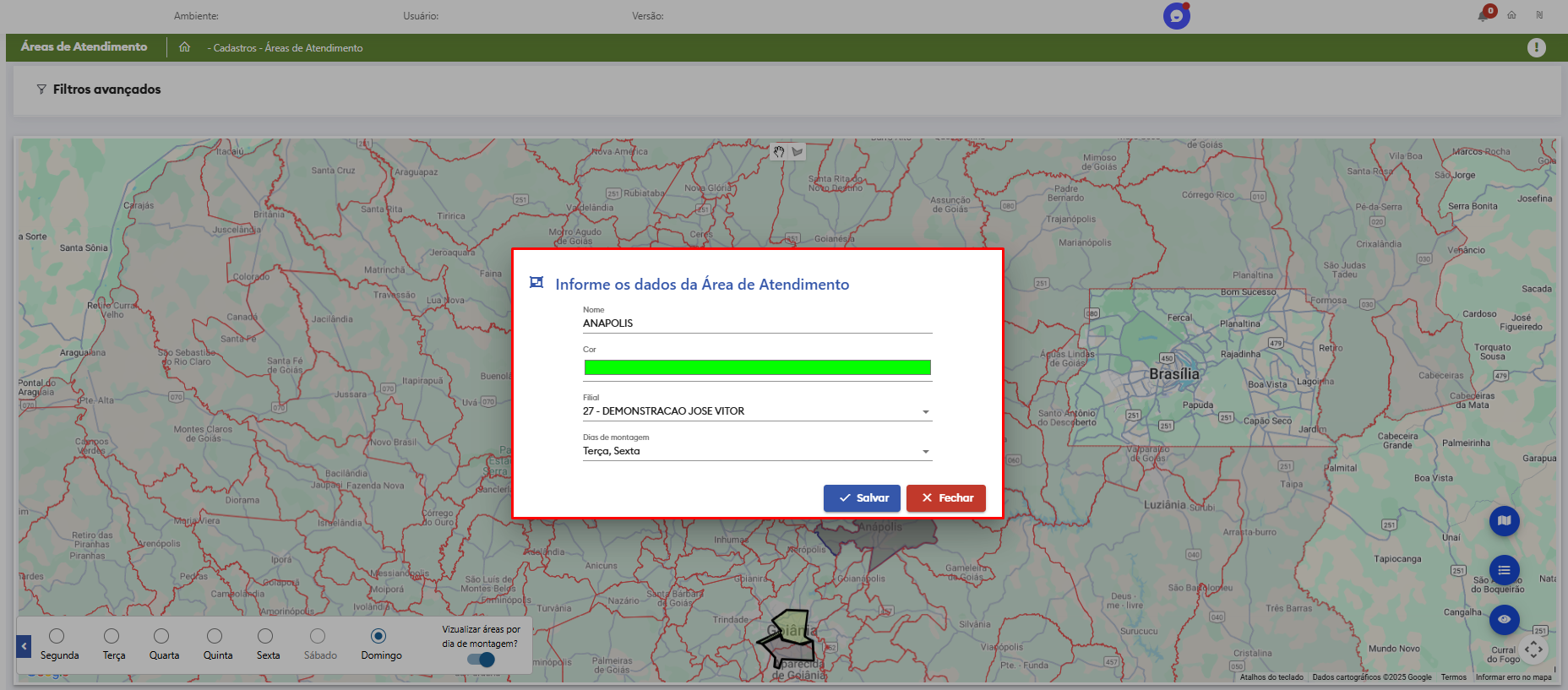Open the blue list view button
The height and width of the screenshot is (690, 1568).
pyautogui.click(x=1504, y=570)
